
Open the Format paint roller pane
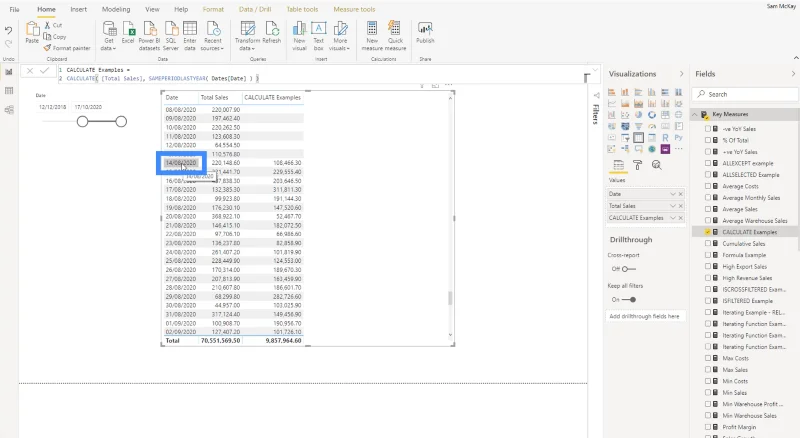(x=637, y=165)
